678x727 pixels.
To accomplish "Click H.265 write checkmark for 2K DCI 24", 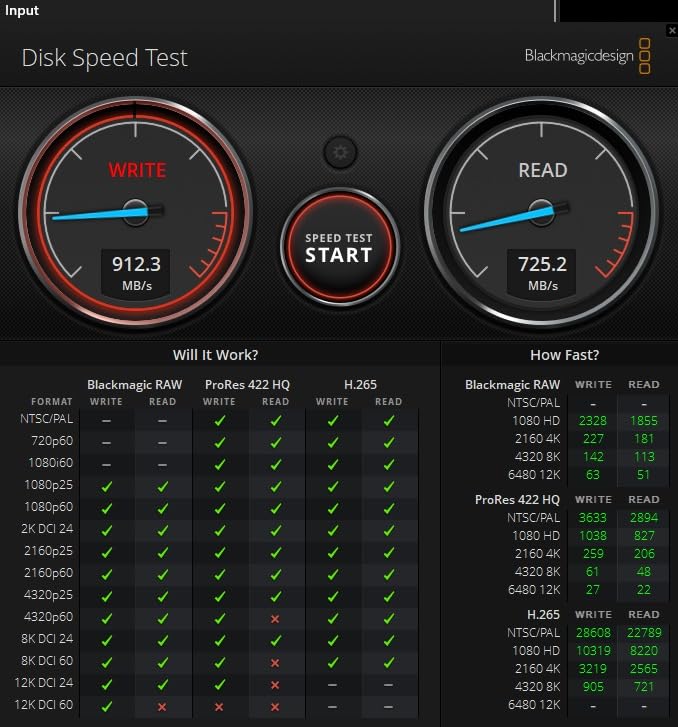I will coord(333,530).
